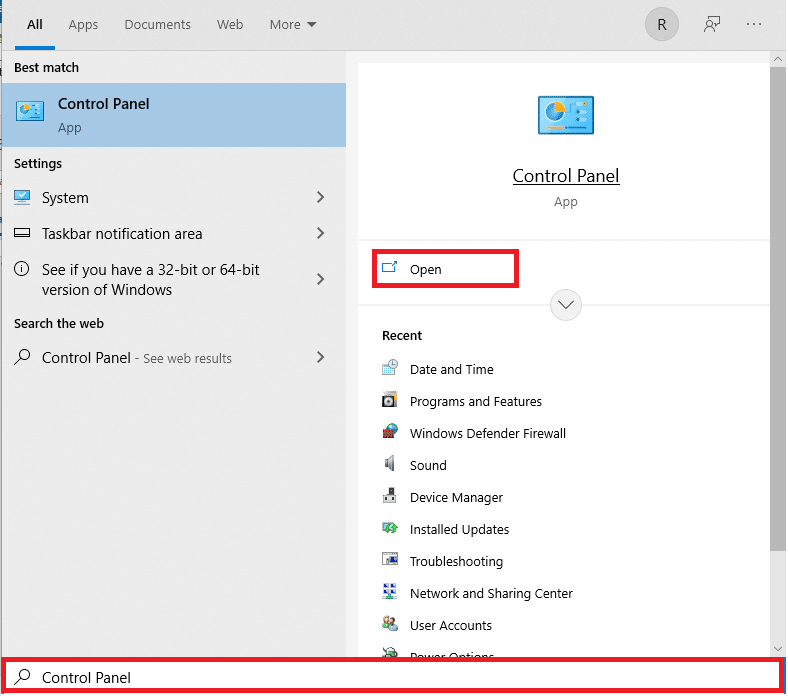Click the User Accounts icon
The image size is (788, 696).
pyautogui.click(x=390, y=625)
